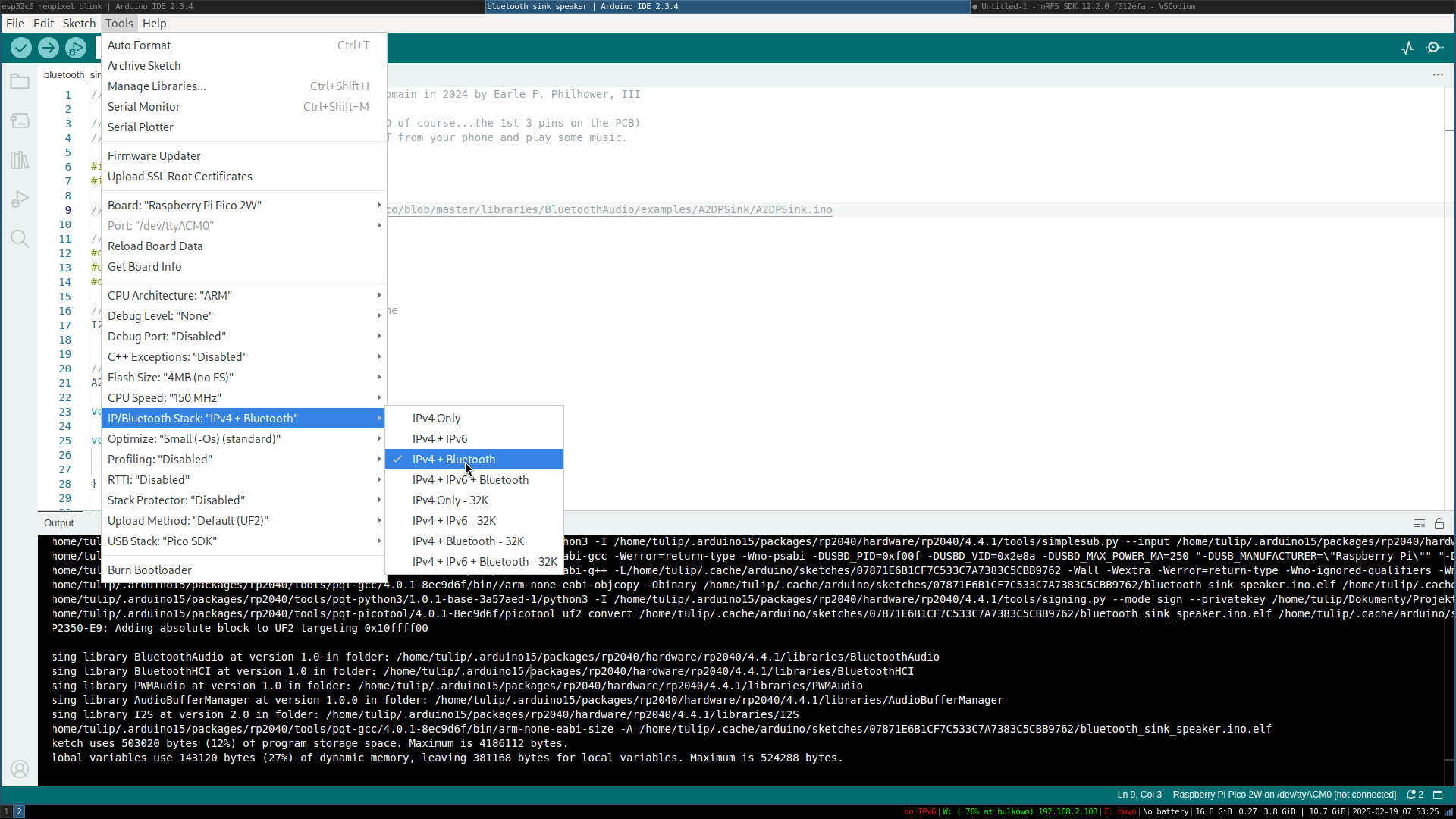Choose IPv4 + IPv6 + Bluetooth - 32K
The height and width of the screenshot is (819, 1456).
[x=484, y=562]
